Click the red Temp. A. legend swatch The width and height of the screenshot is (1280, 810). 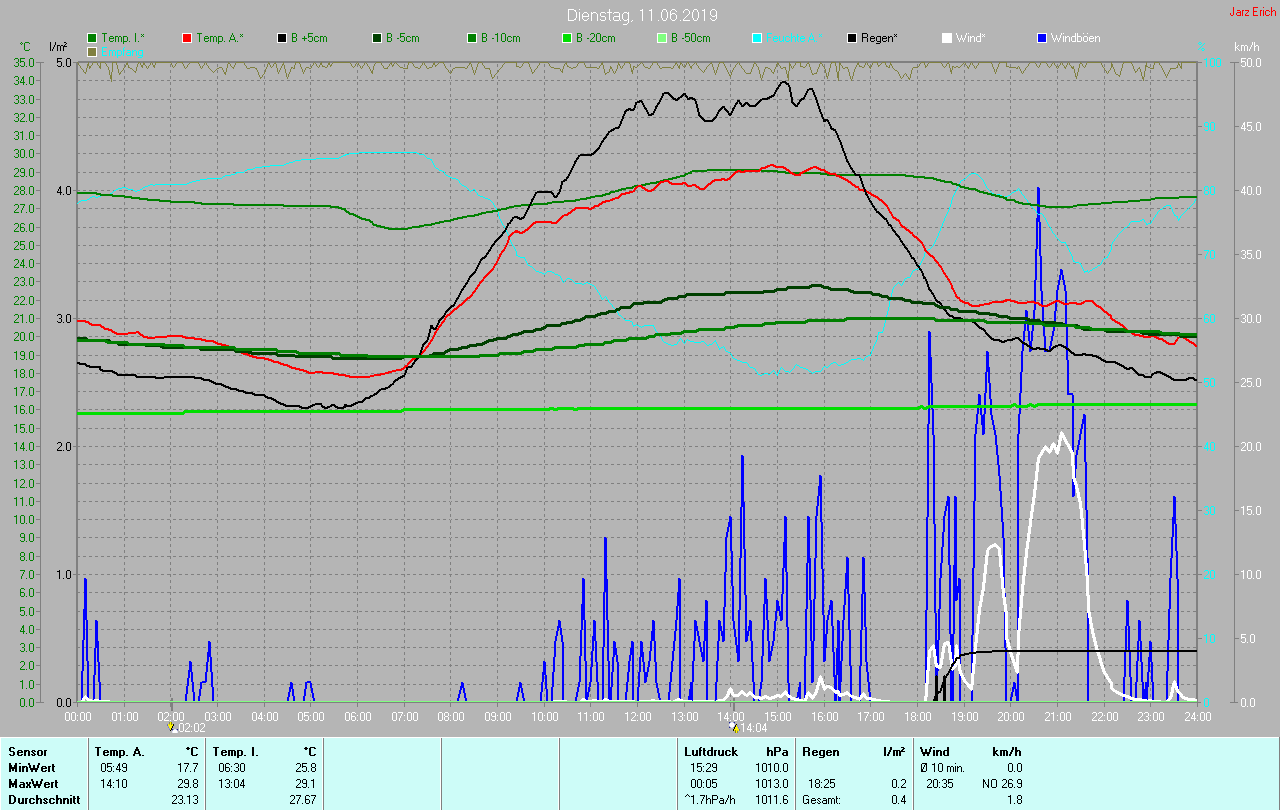[187, 38]
